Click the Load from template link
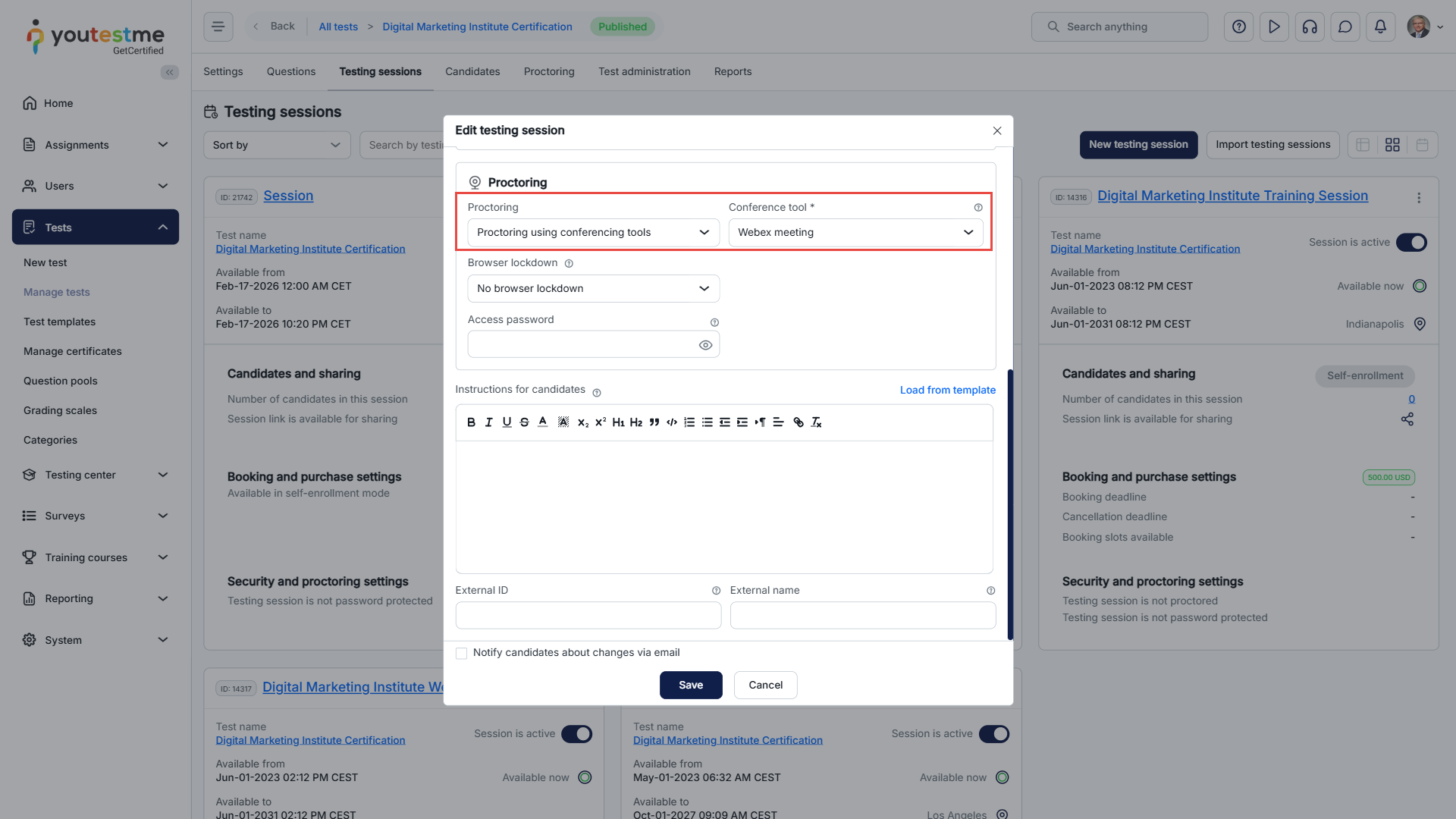Image resolution: width=1456 pixels, height=819 pixels. [947, 390]
